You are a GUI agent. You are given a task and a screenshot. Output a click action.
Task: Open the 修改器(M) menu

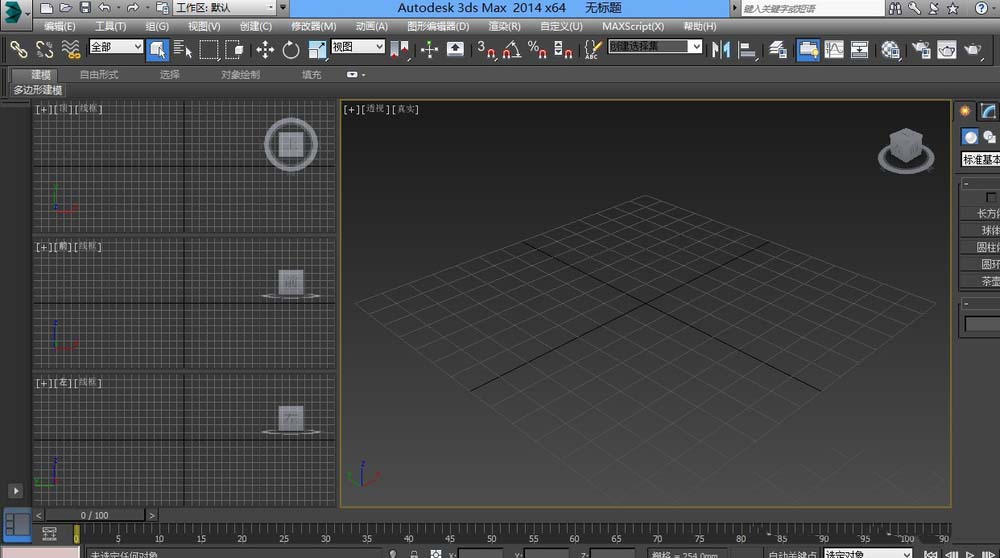[313, 26]
